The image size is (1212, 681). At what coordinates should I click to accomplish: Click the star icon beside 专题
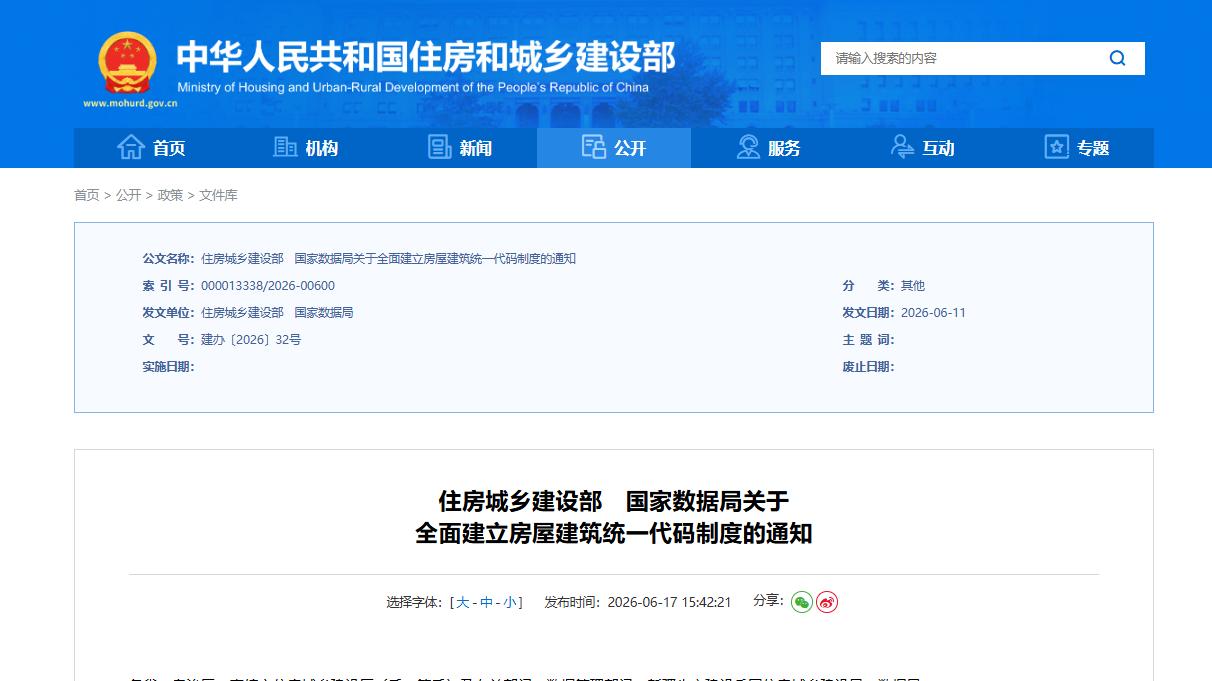(x=1057, y=147)
